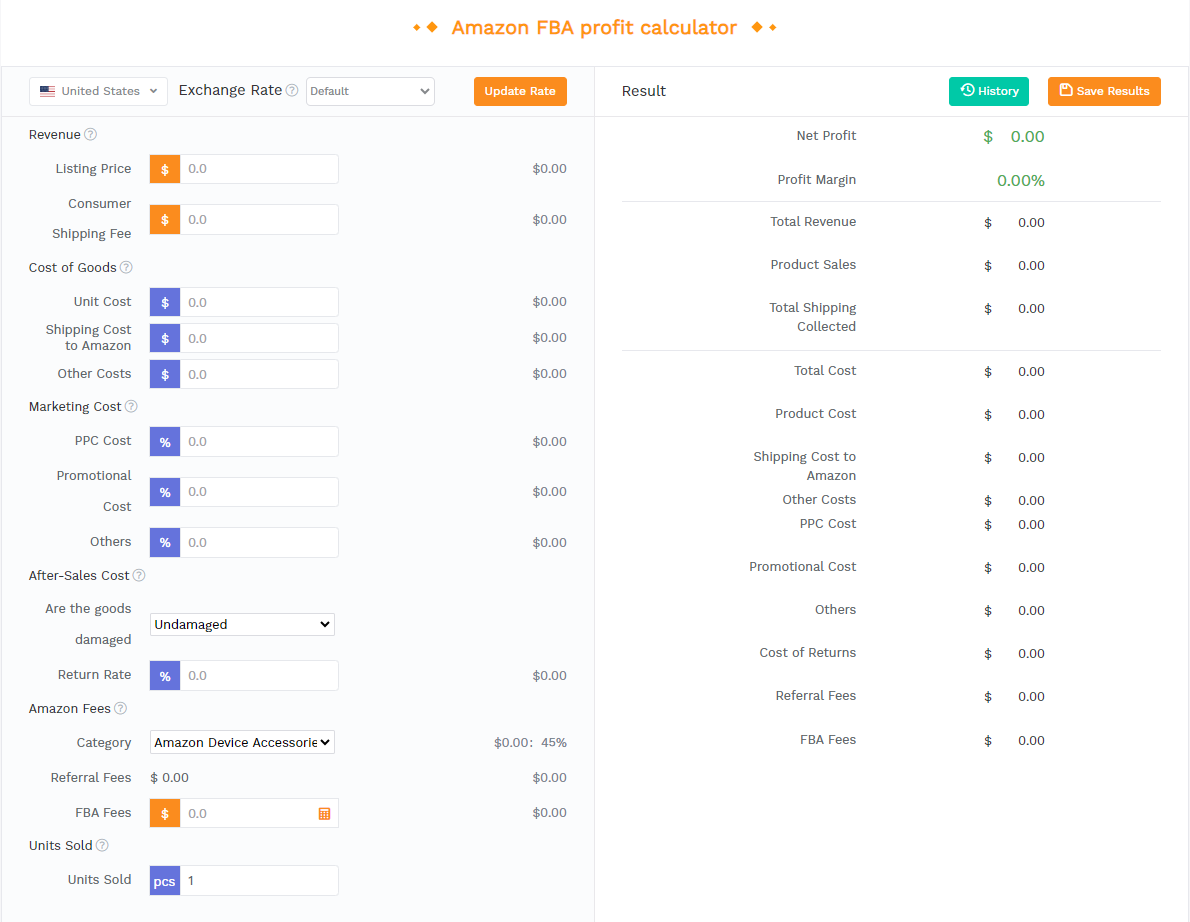Viewport: 1190px width, 922px height.
Task: Click the percent badge beside Return Rate
Action: click(165, 675)
